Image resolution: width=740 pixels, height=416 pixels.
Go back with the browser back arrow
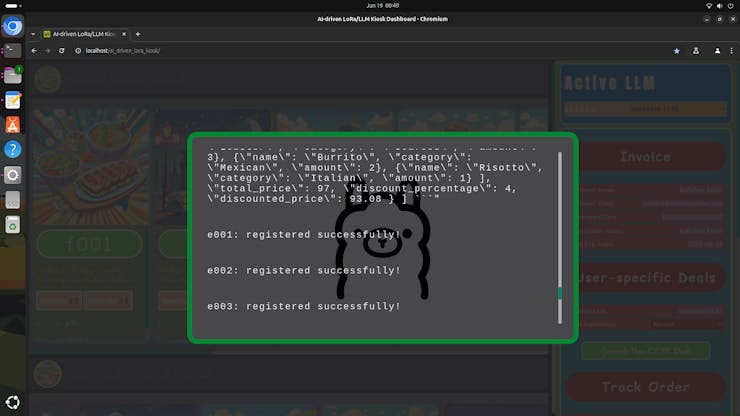point(34,51)
